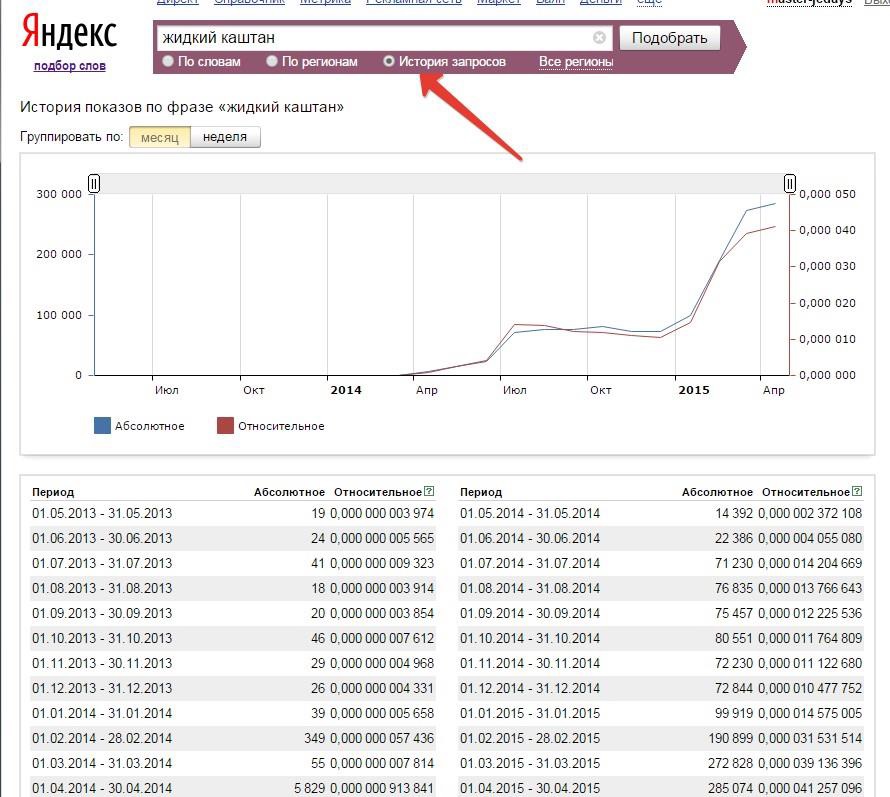Grab the chart's left range slider handle
This screenshot has width=890, height=797.
click(94, 183)
